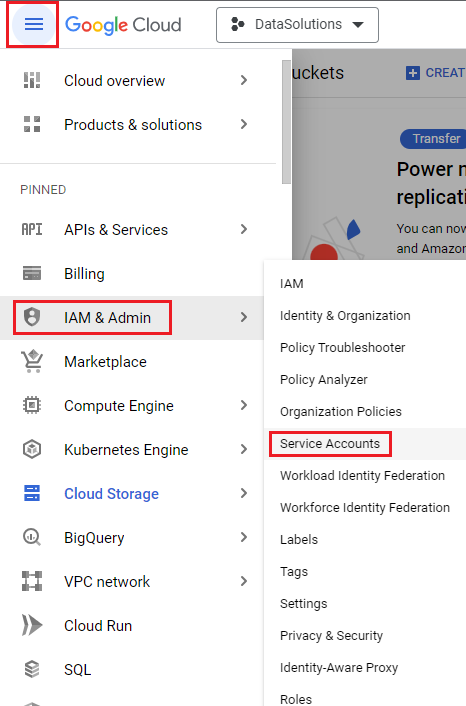Open IAM & Admin
Screen dimensions: 466x706
point(107,317)
